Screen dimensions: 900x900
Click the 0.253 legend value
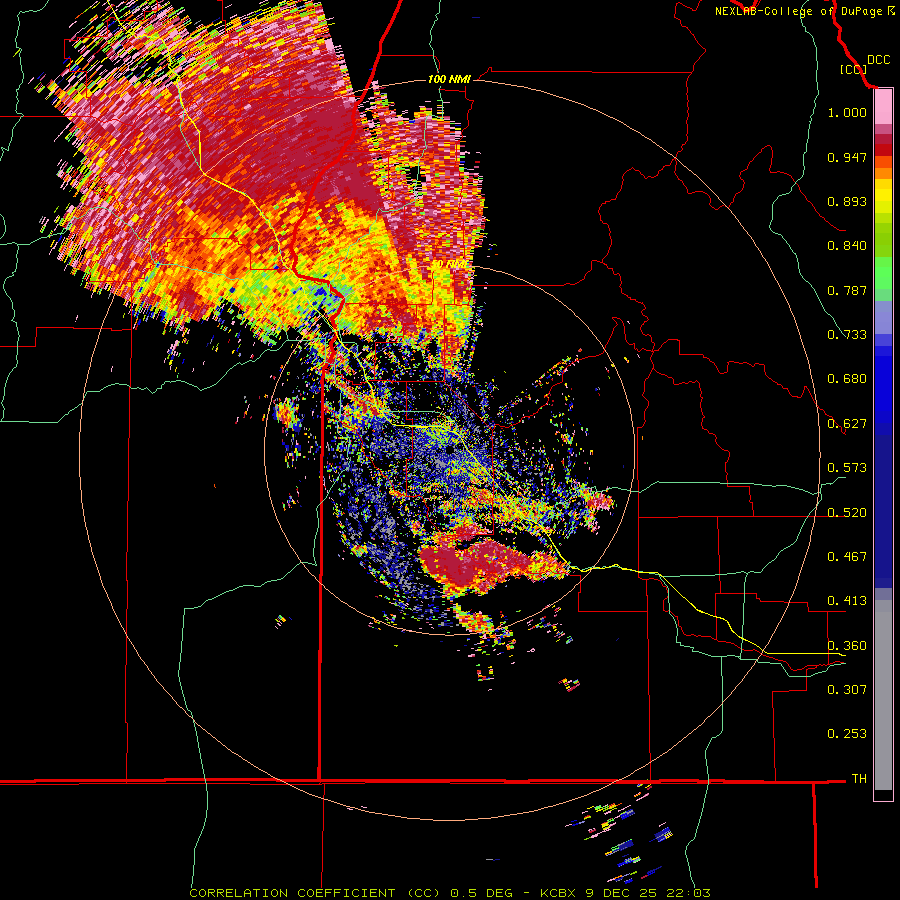(847, 734)
